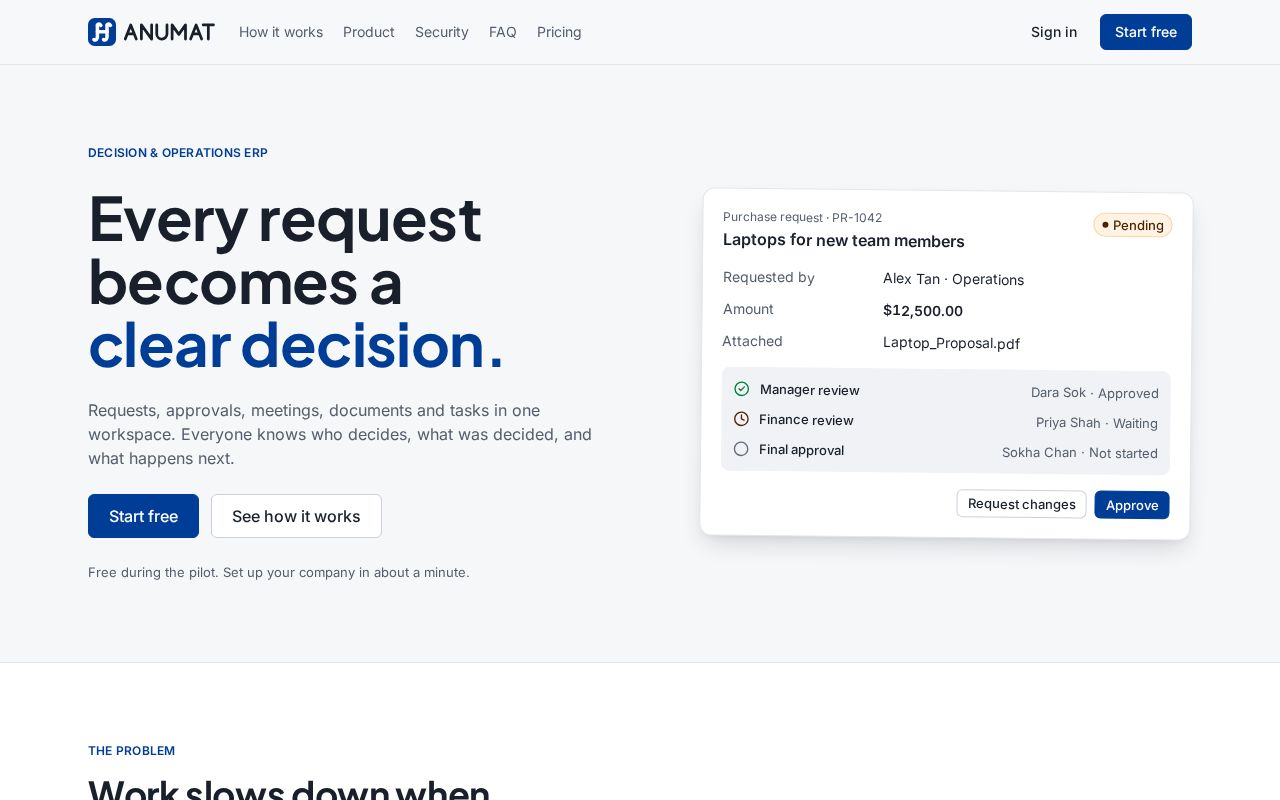The image size is (1280, 800).
Task: Click the Attached field label
Action: tap(752, 341)
